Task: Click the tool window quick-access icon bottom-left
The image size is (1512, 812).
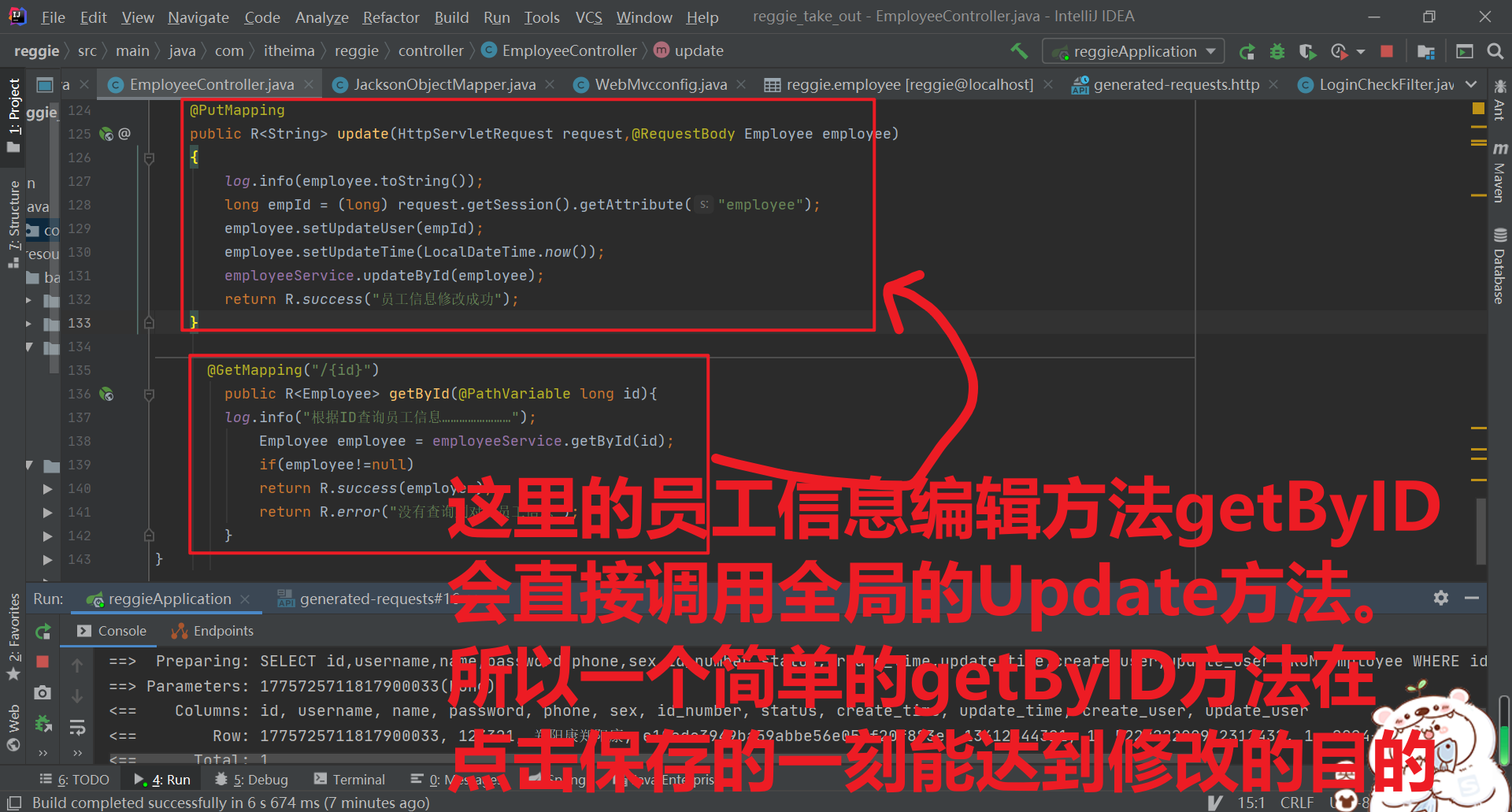Action: point(14,803)
